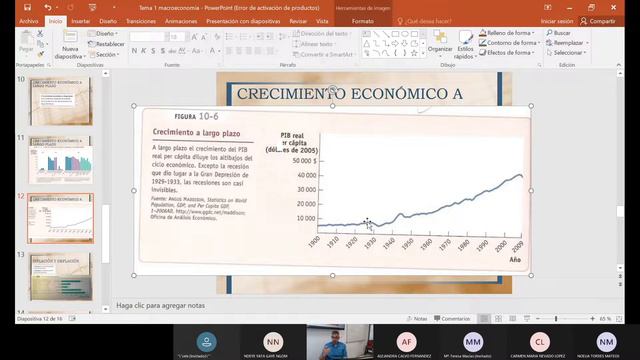Image resolution: width=640 pixels, height=360 pixels.
Task: Toggle the Comentarios pane
Action: pos(452,318)
